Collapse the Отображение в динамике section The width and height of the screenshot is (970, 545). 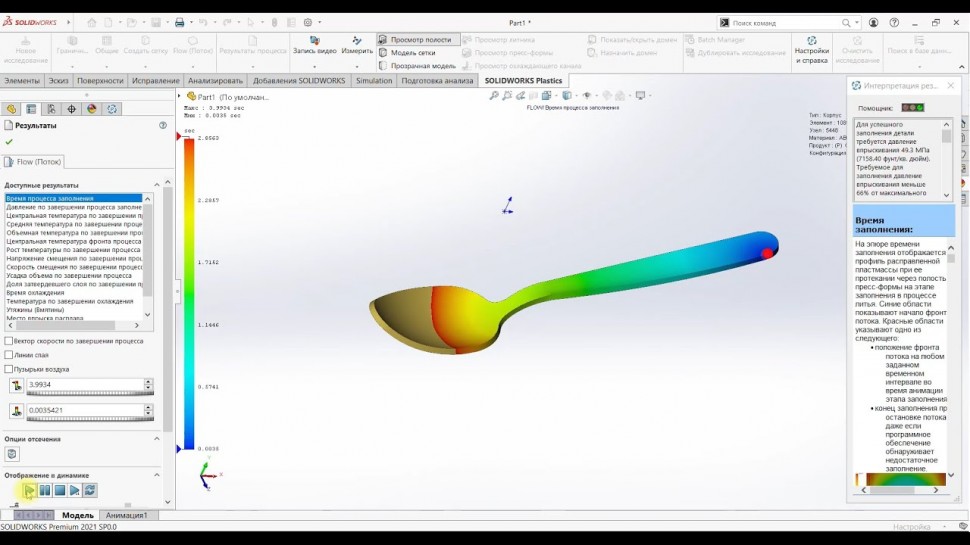point(157,475)
